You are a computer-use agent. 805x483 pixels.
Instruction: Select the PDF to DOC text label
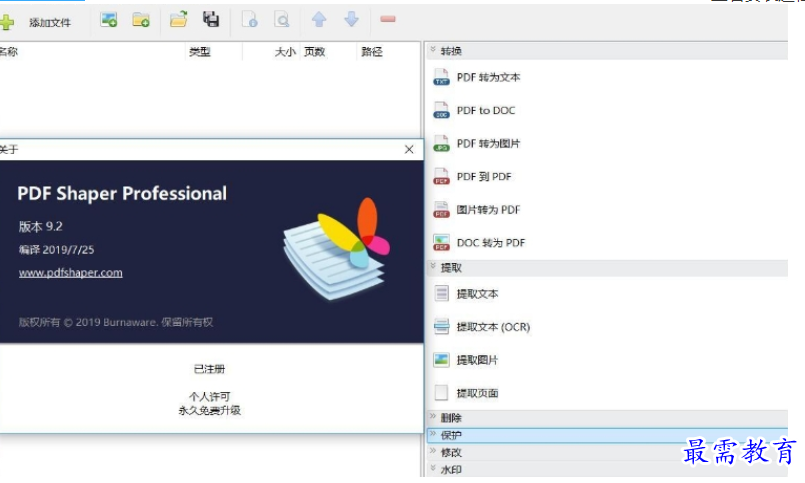pyautogui.click(x=486, y=110)
